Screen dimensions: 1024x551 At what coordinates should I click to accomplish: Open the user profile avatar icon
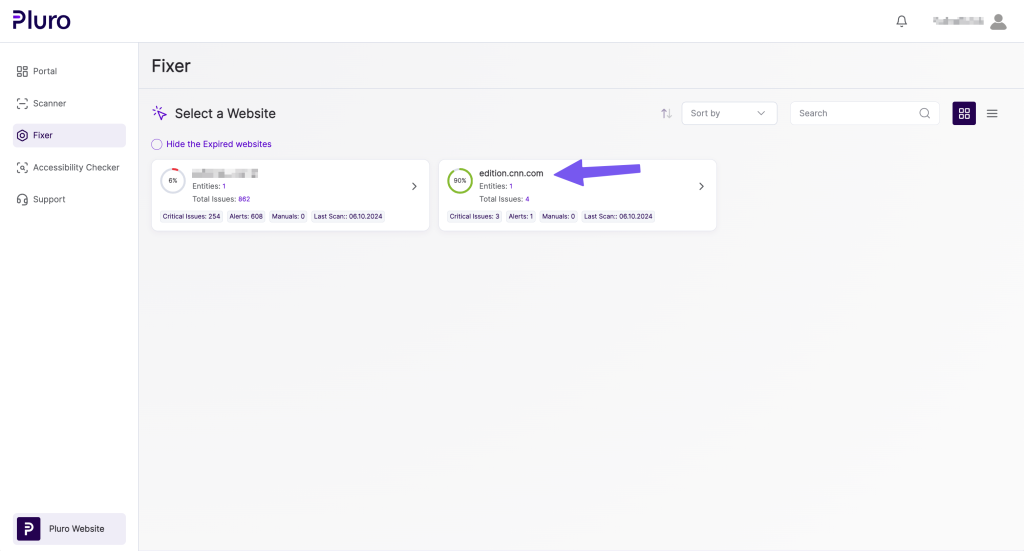(x=997, y=21)
